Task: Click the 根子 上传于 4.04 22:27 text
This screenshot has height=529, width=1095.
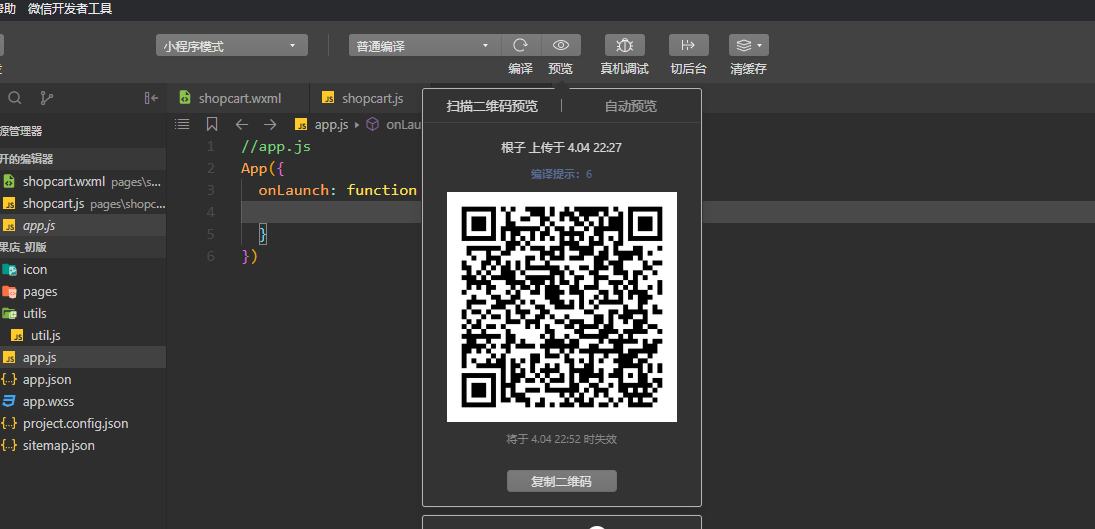Action: 561,148
